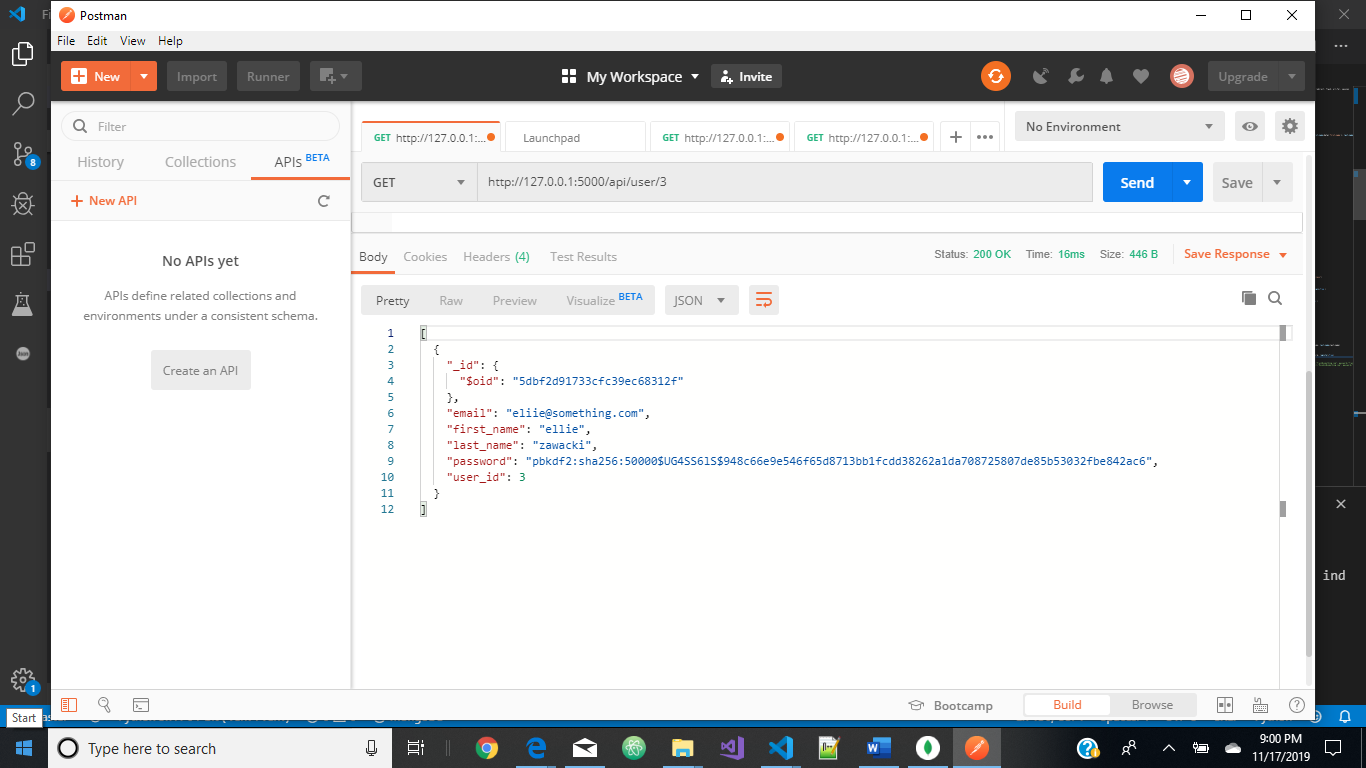
Task: Click the Send button
Action: pyautogui.click(x=1137, y=182)
